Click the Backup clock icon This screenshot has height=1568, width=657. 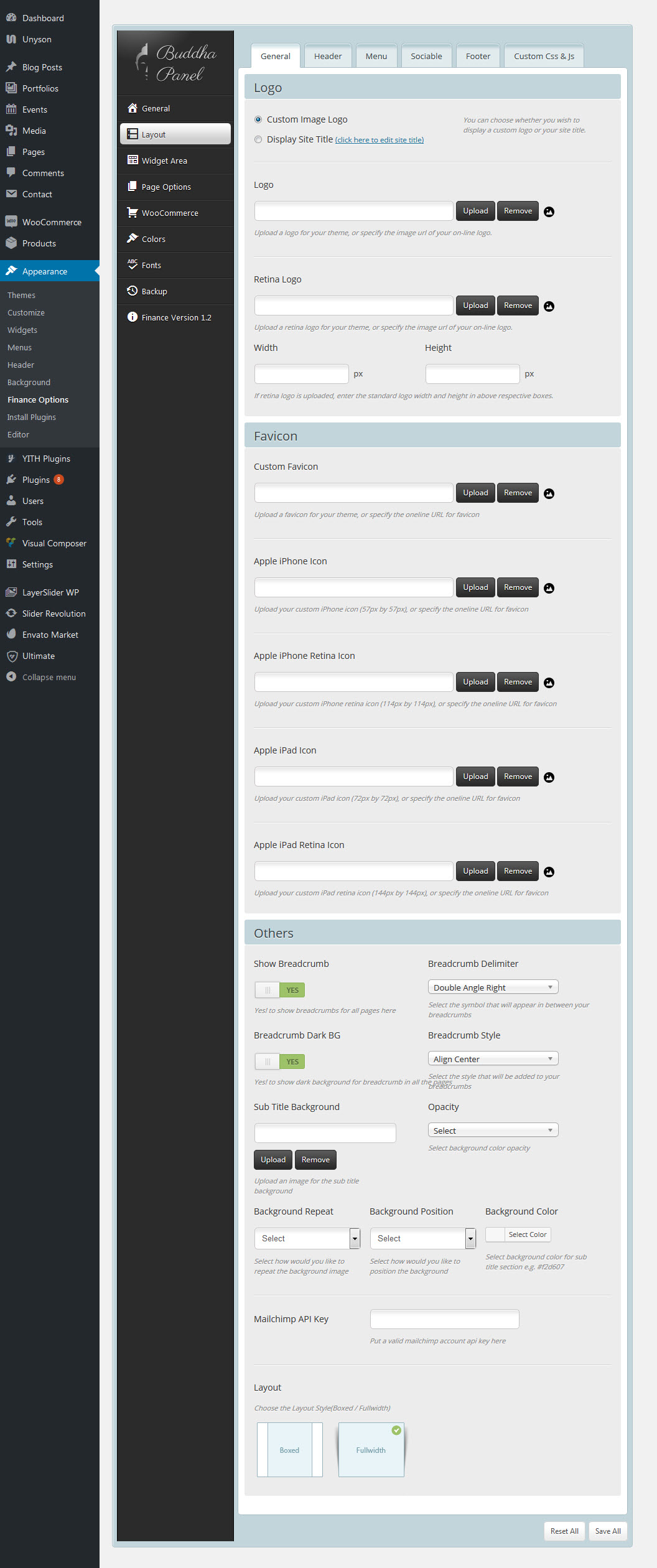(132, 291)
